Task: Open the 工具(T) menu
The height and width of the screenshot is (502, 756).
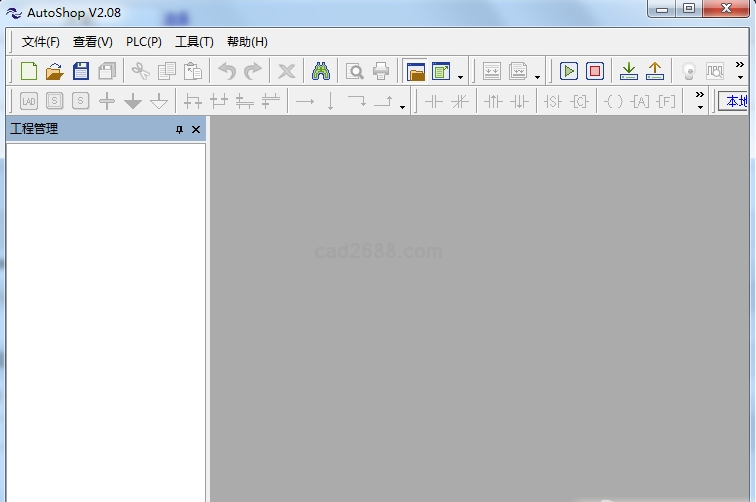Action: 194,42
